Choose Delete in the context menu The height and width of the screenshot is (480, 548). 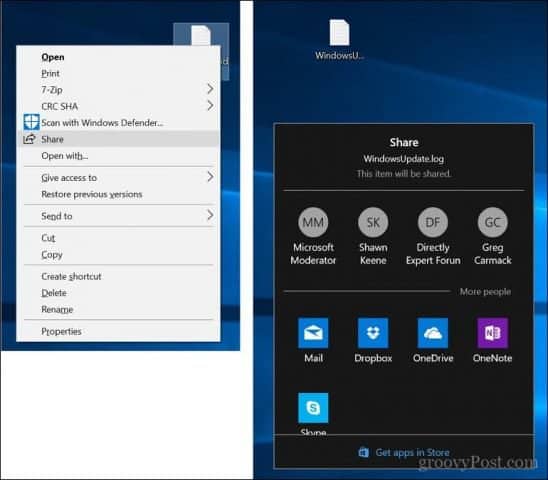pyautogui.click(x=118, y=293)
